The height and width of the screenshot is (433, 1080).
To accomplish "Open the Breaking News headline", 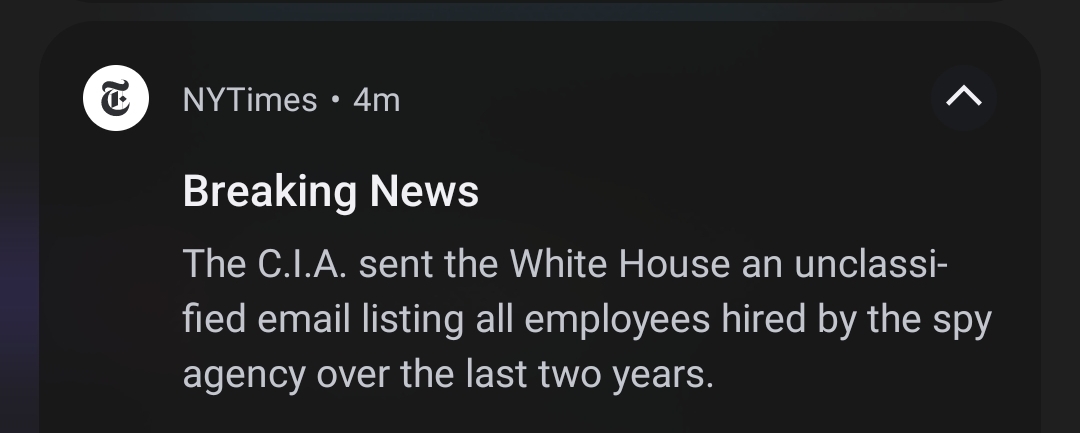I will [x=331, y=191].
